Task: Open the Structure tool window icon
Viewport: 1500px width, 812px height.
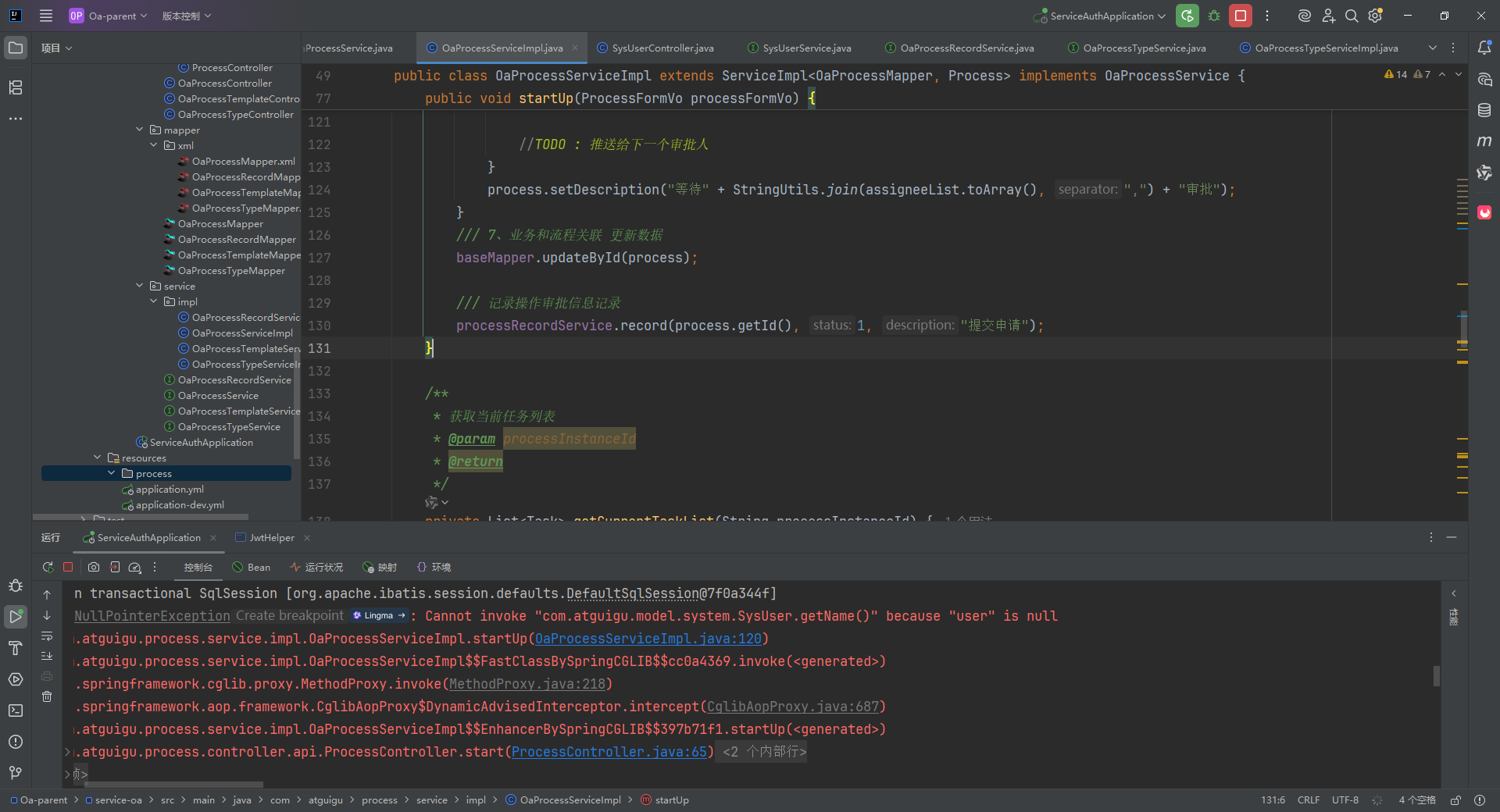Action: tap(16, 87)
